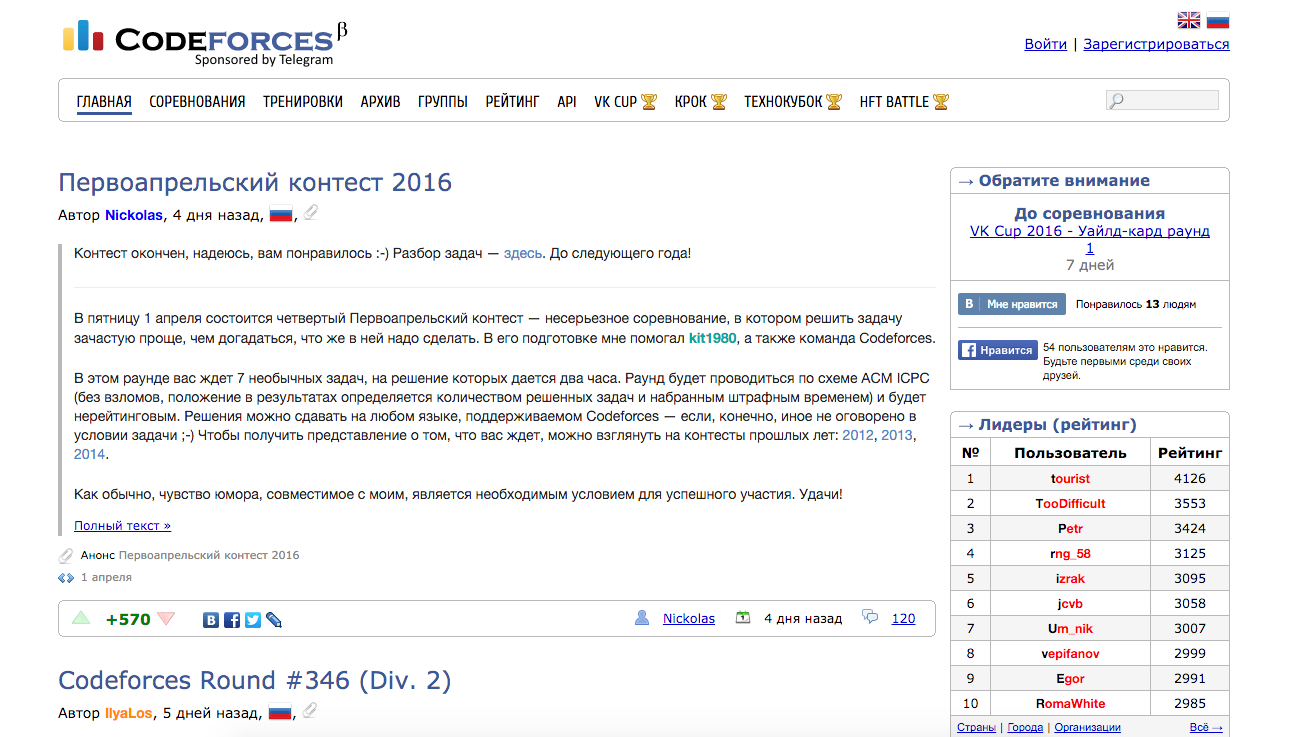
Task: Share post on VK icon
Action: point(211,619)
